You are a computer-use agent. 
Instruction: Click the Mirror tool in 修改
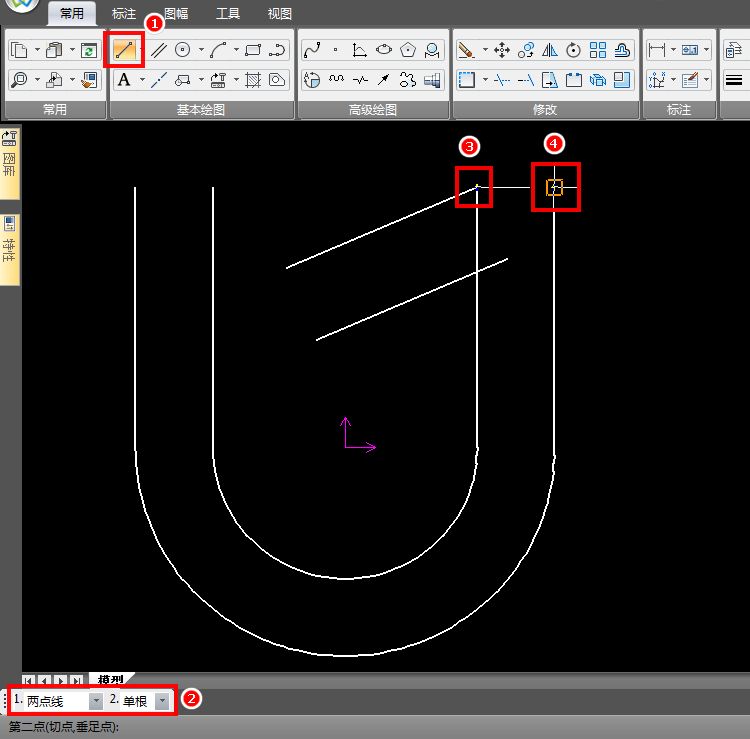(549, 49)
